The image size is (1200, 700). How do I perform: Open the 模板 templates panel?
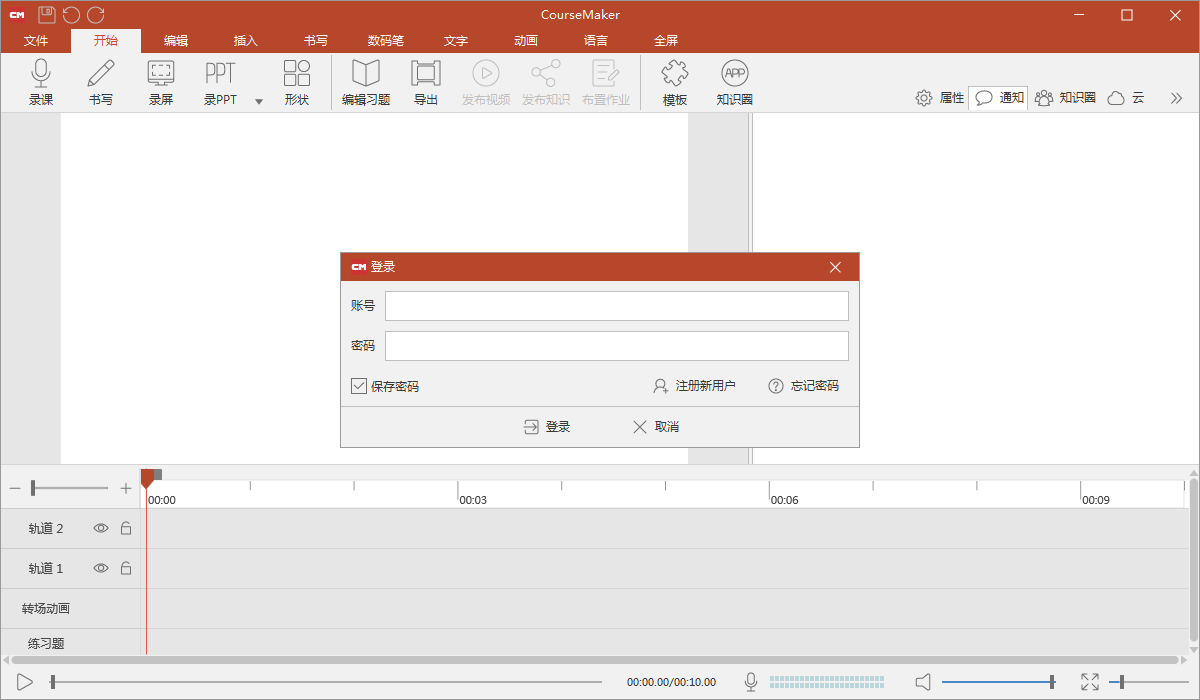coord(673,80)
